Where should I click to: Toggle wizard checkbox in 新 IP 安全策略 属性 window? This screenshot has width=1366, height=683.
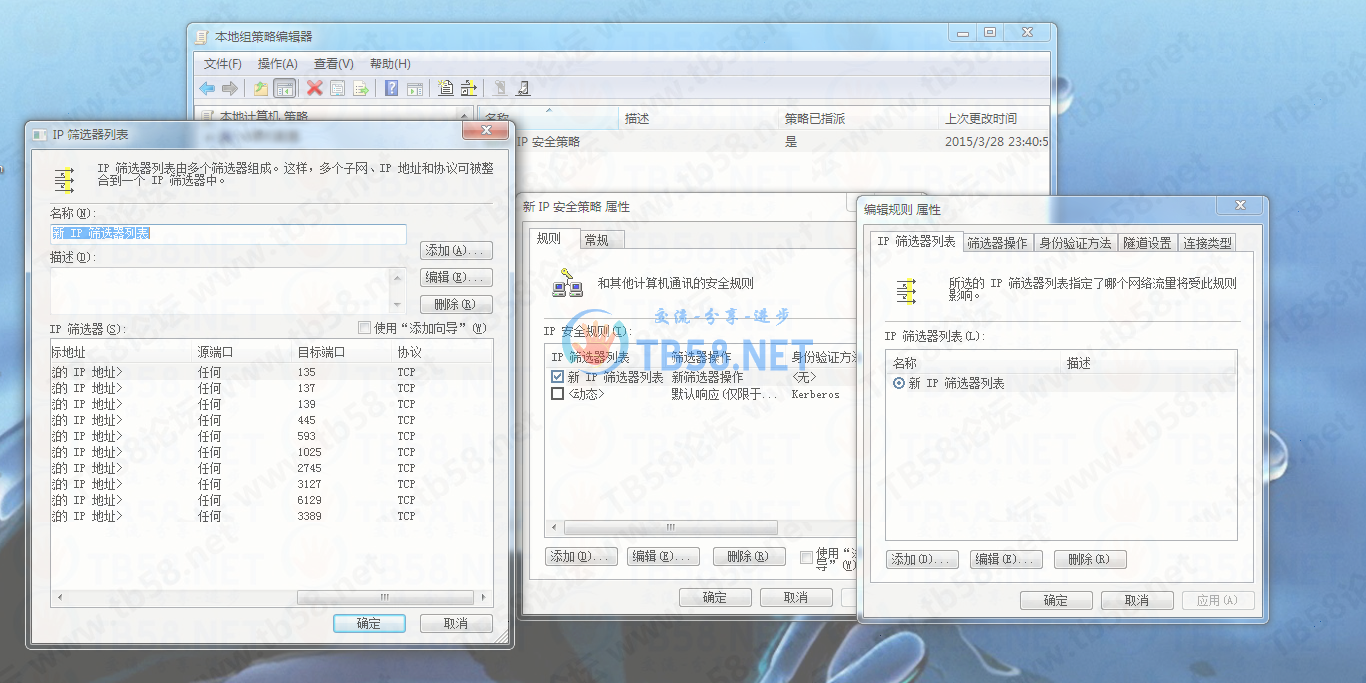coord(807,557)
